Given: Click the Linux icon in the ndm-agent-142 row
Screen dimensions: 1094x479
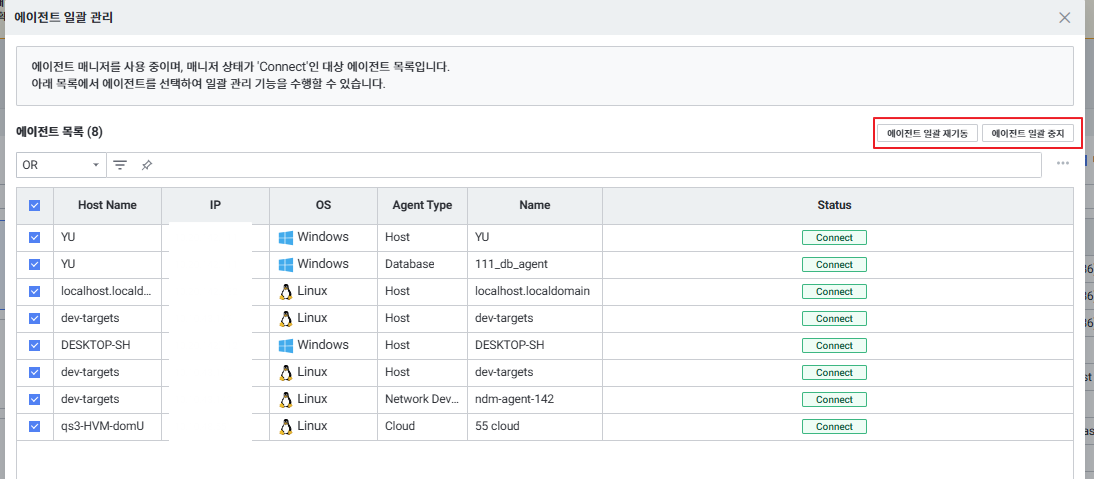Looking at the screenshot, I should pyautogui.click(x=286, y=399).
